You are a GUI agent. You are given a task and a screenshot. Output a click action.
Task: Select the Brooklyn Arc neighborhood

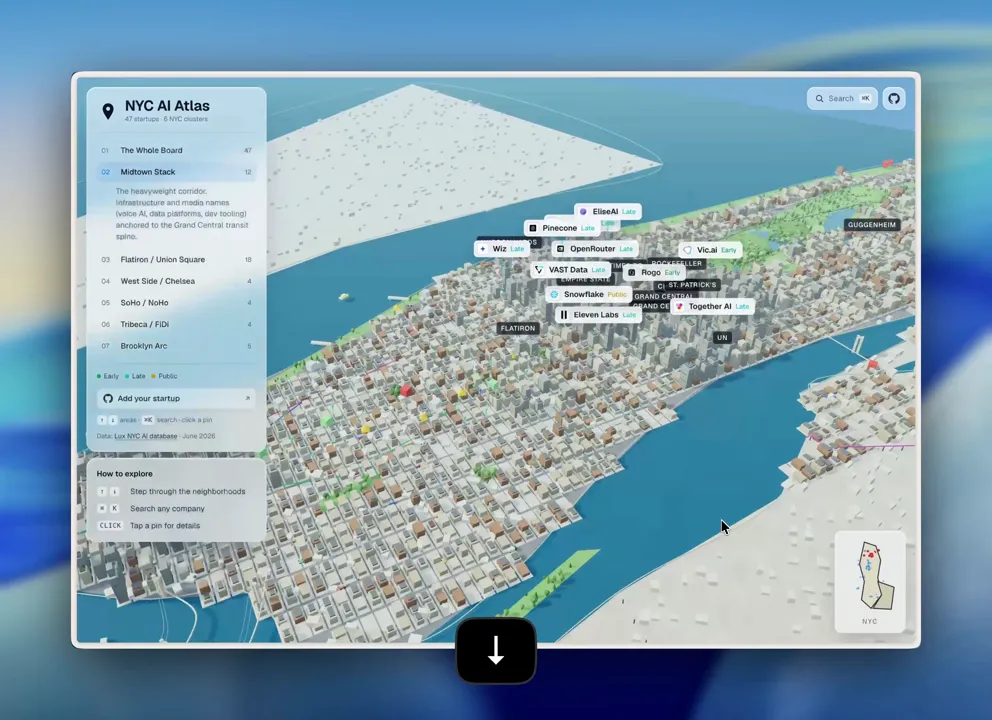(177, 346)
